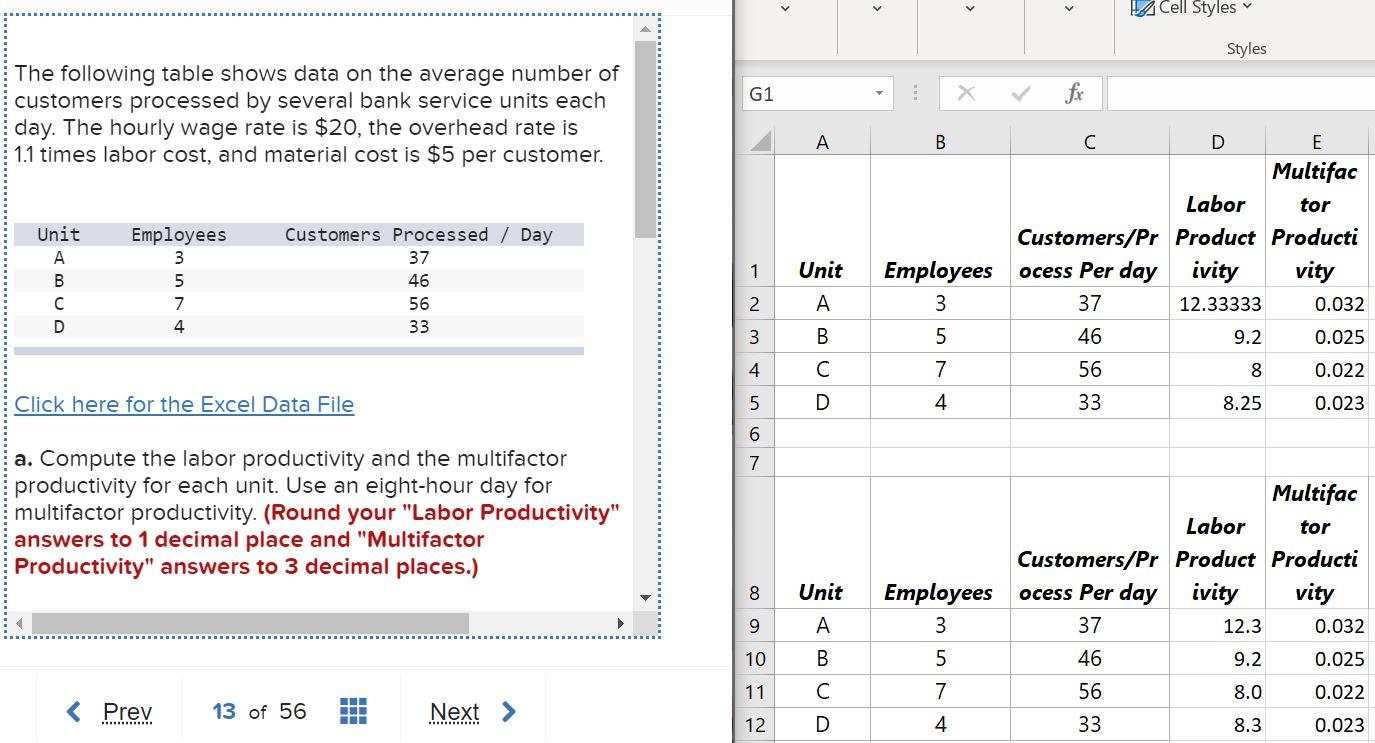Click cell containing 12.33333
This screenshot has height=743, width=1375.
coord(1217,304)
